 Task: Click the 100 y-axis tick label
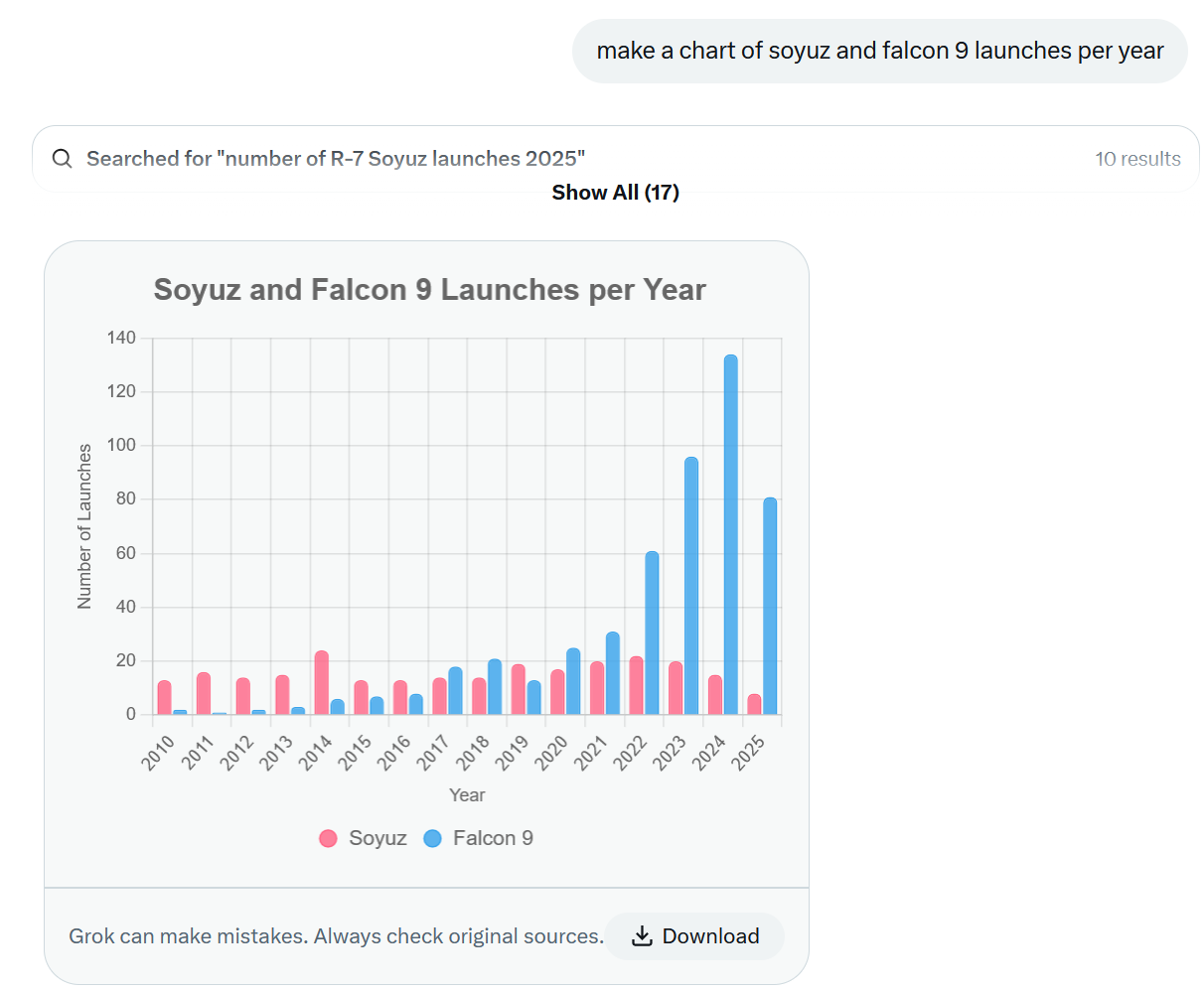click(x=121, y=445)
